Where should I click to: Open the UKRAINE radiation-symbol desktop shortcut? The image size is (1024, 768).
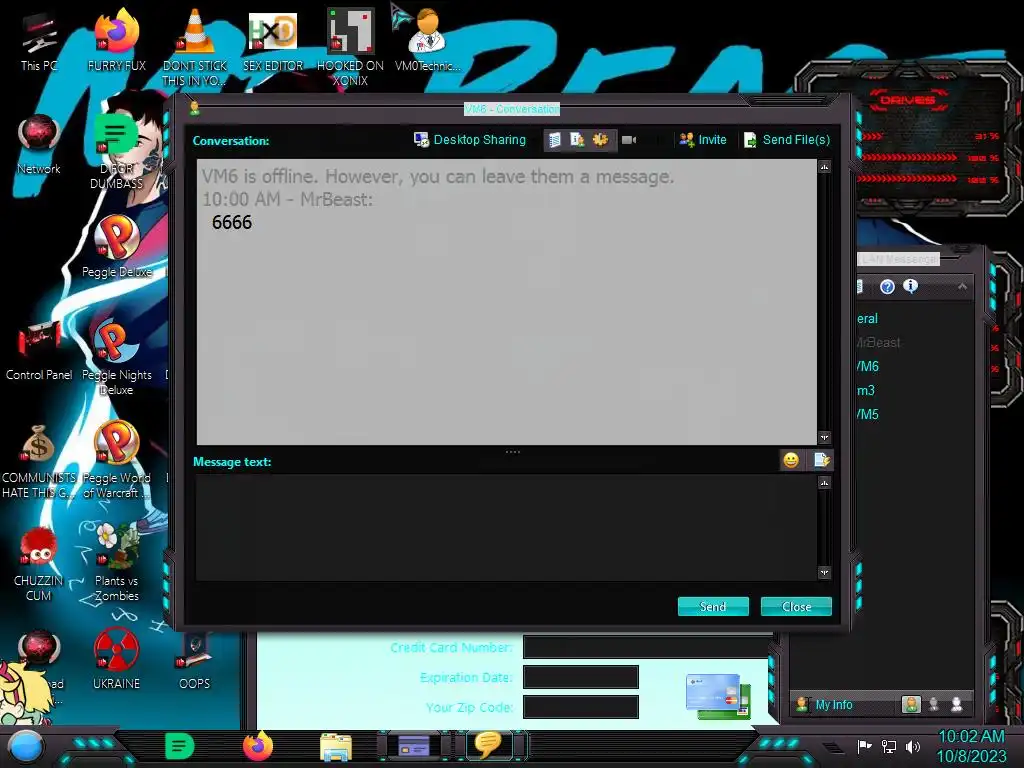coord(116,660)
